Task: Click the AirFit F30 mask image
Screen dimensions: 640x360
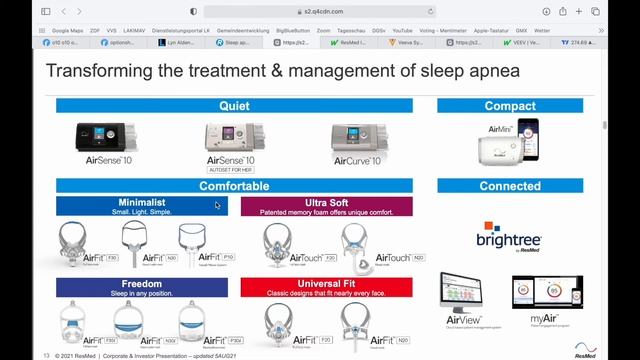Action: (72, 244)
